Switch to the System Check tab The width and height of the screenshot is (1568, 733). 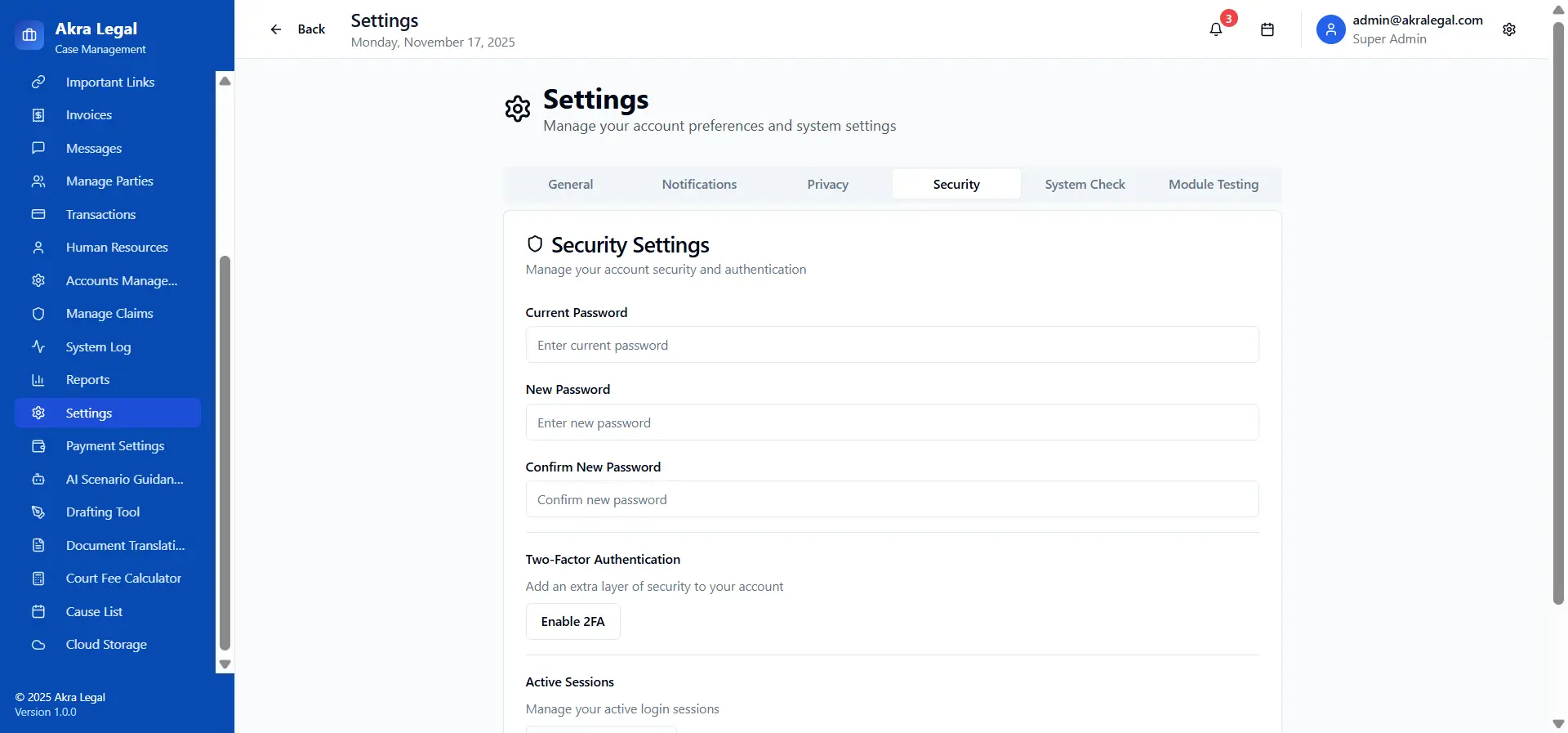[1085, 185]
